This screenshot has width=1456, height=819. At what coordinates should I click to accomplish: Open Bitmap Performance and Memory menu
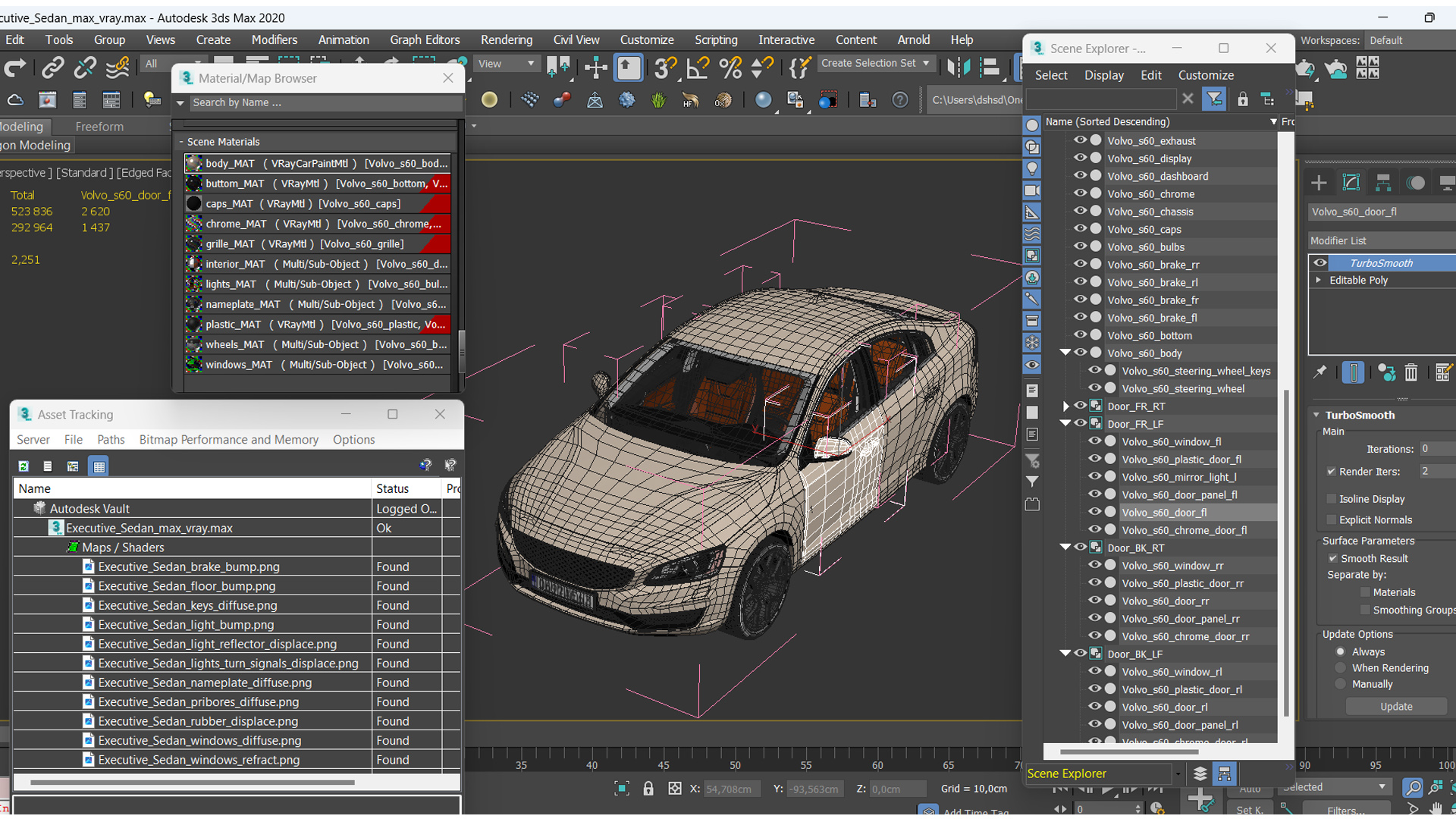228,439
